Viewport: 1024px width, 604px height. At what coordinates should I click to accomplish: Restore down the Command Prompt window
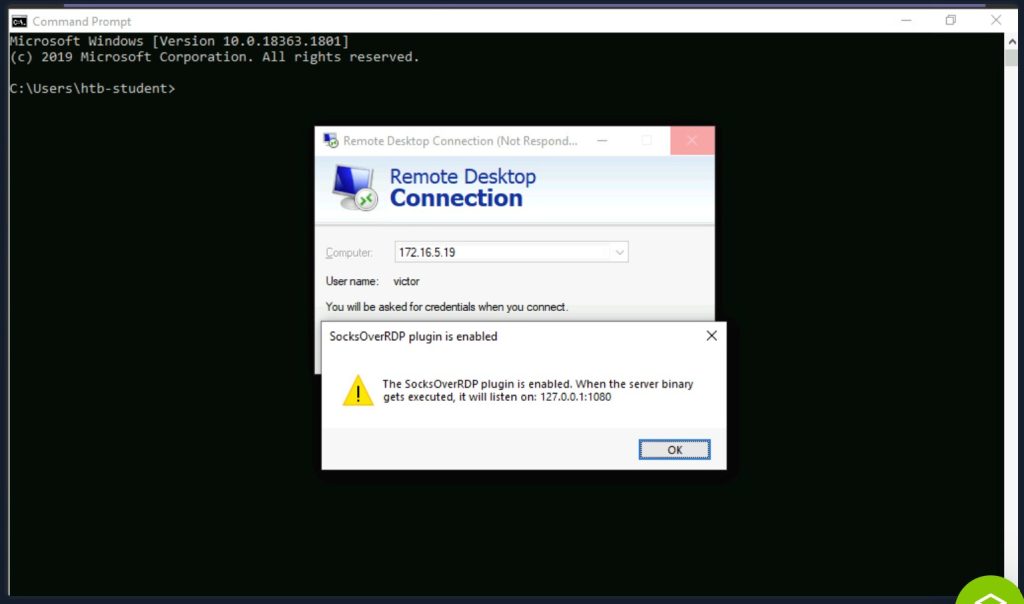coord(950,20)
